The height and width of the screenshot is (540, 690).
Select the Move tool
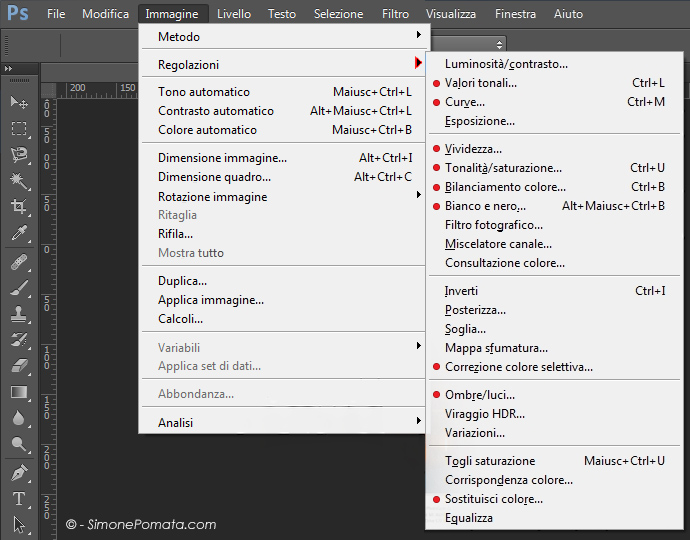point(19,102)
